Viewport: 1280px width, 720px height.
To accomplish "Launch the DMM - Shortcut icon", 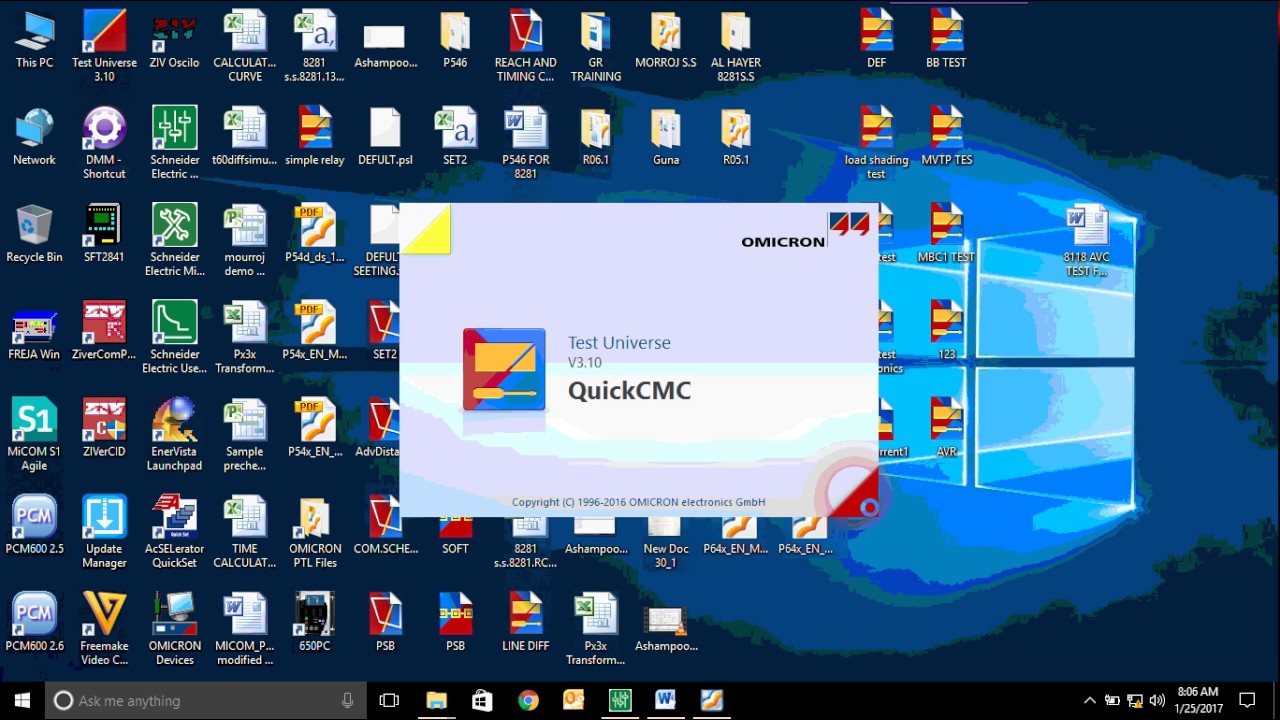I will pos(104,143).
